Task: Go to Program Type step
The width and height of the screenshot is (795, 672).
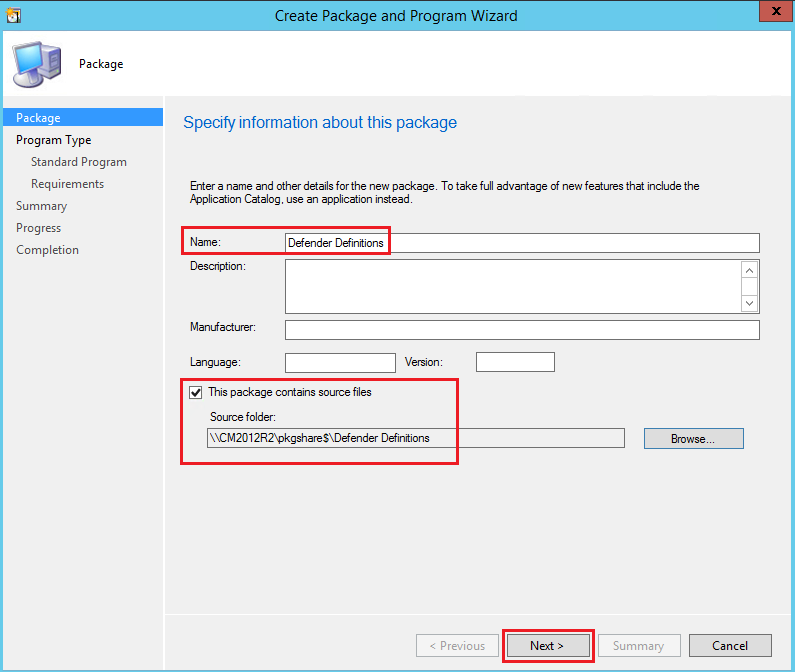Action: point(53,140)
